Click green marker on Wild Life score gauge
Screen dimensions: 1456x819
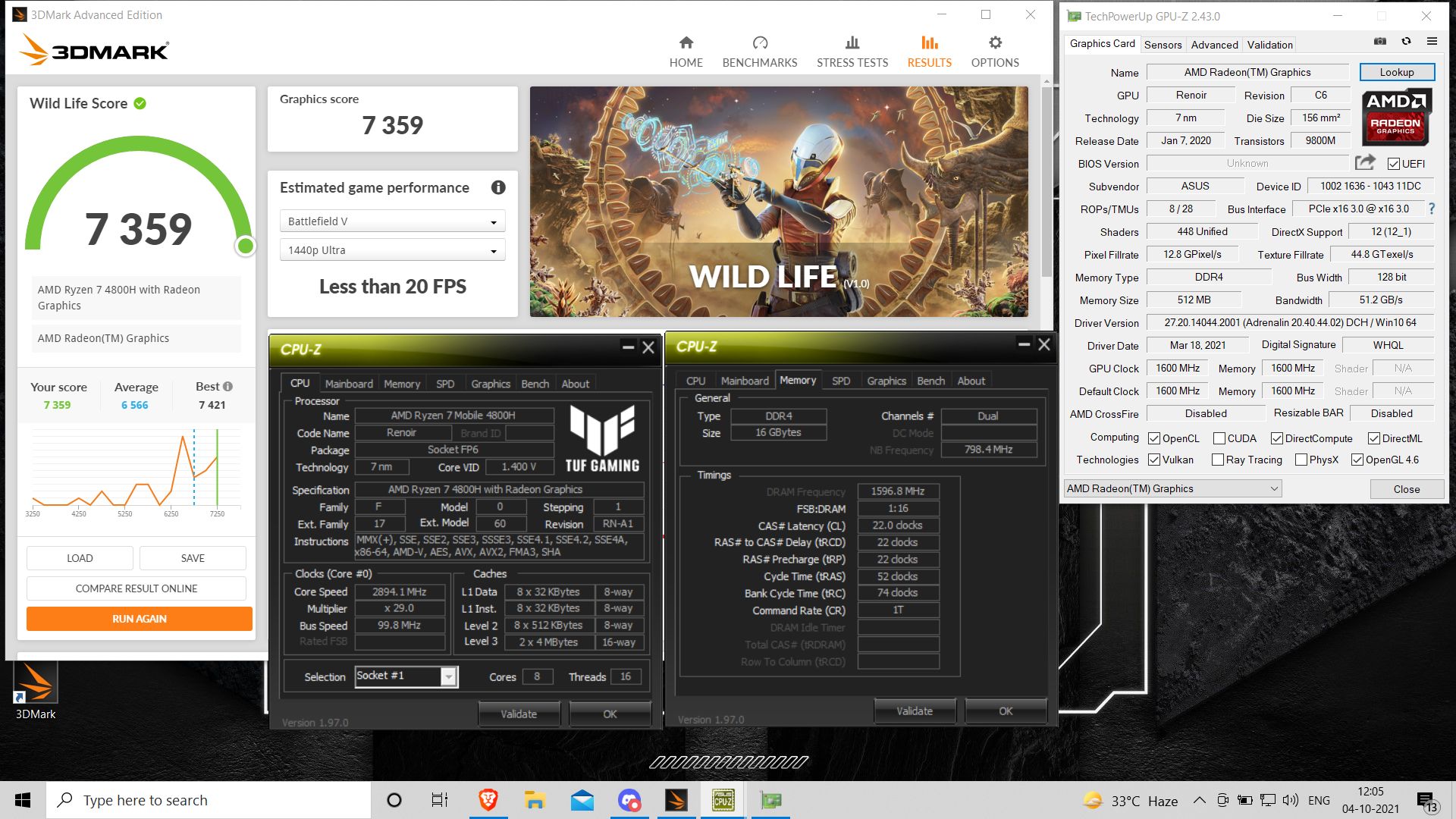pyautogui.click(x=245, y=246)
